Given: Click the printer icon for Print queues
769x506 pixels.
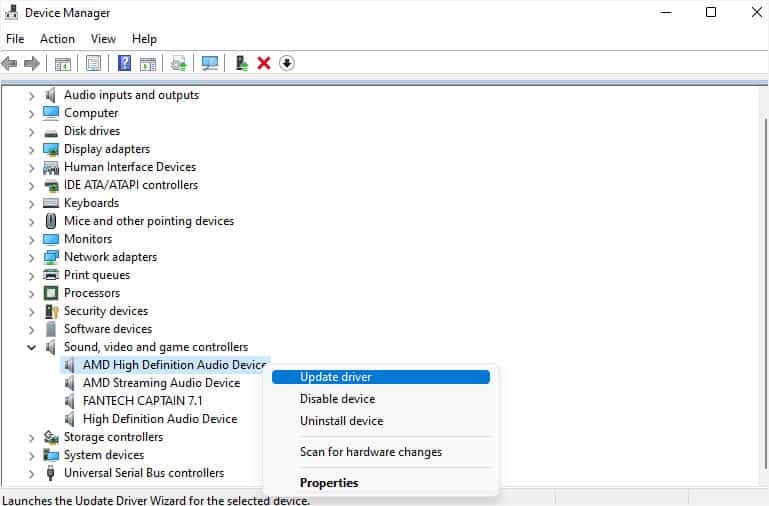Looking at the screenshot, I should click(51, 275).
